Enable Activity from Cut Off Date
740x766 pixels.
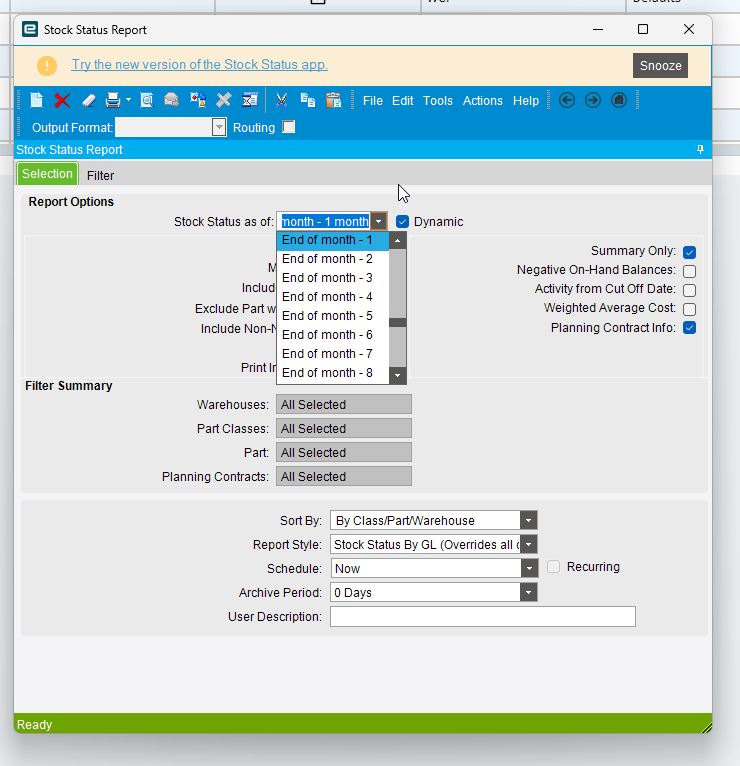(x=689, y=290)
